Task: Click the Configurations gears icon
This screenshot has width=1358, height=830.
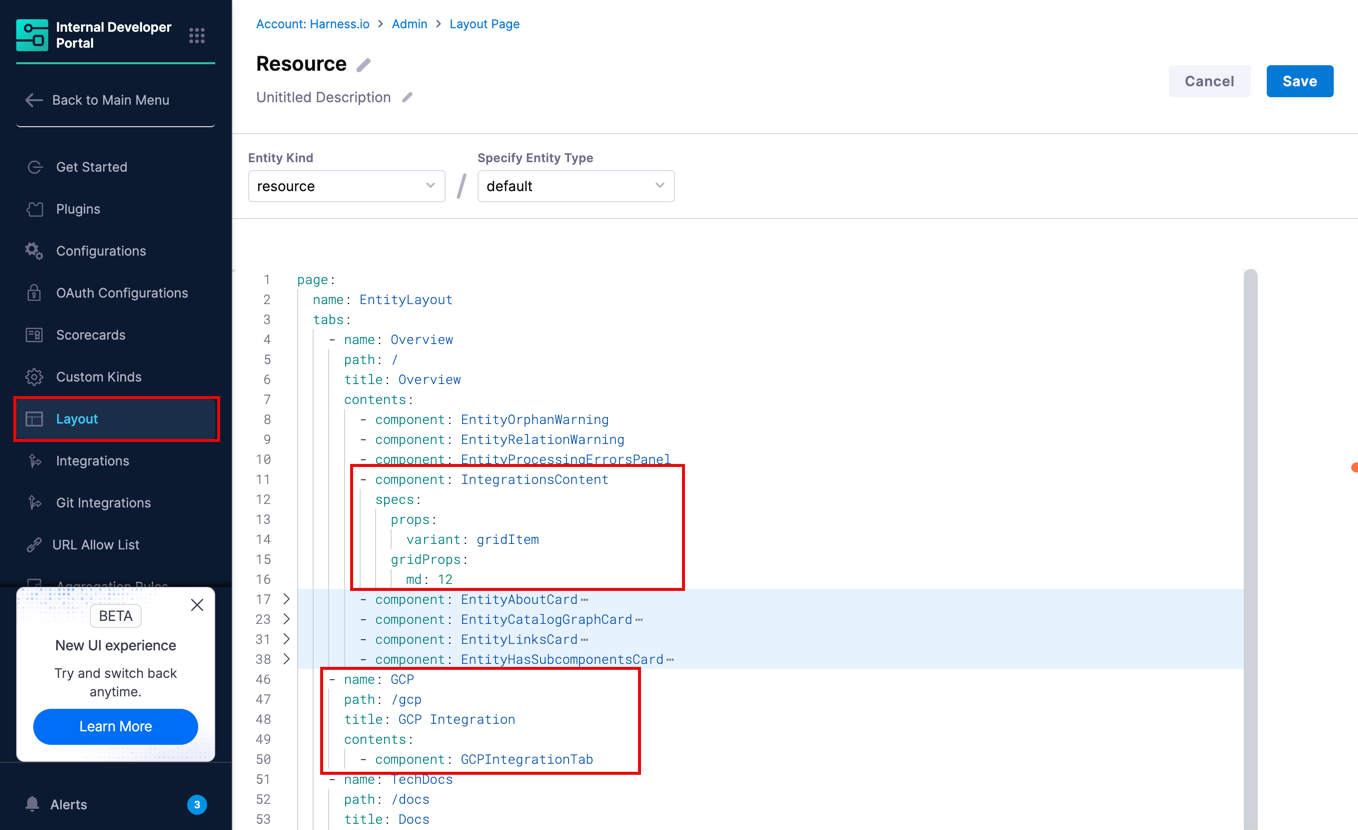Action: pos(34,251)
